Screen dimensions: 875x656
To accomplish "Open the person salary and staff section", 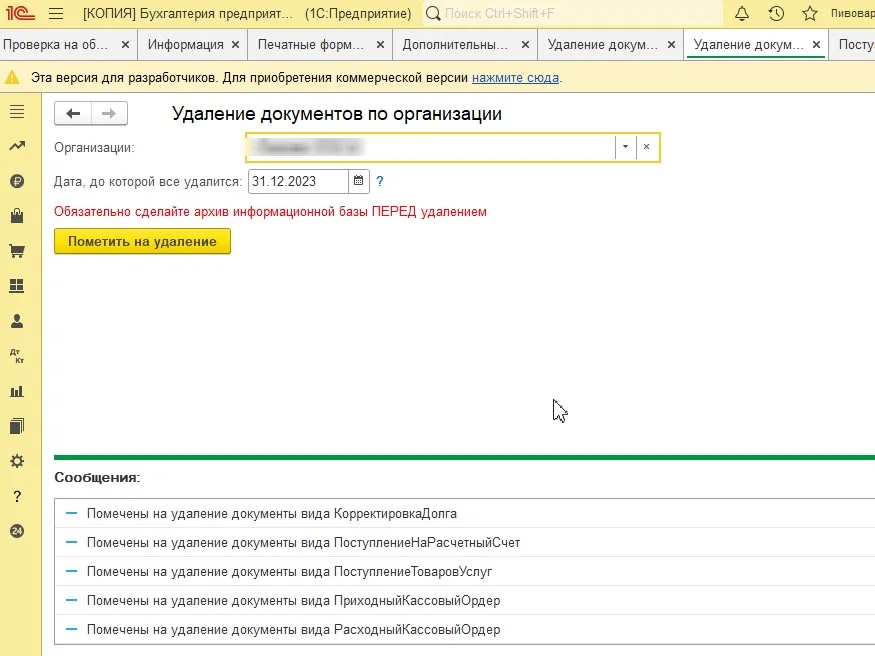I will 17,321.
